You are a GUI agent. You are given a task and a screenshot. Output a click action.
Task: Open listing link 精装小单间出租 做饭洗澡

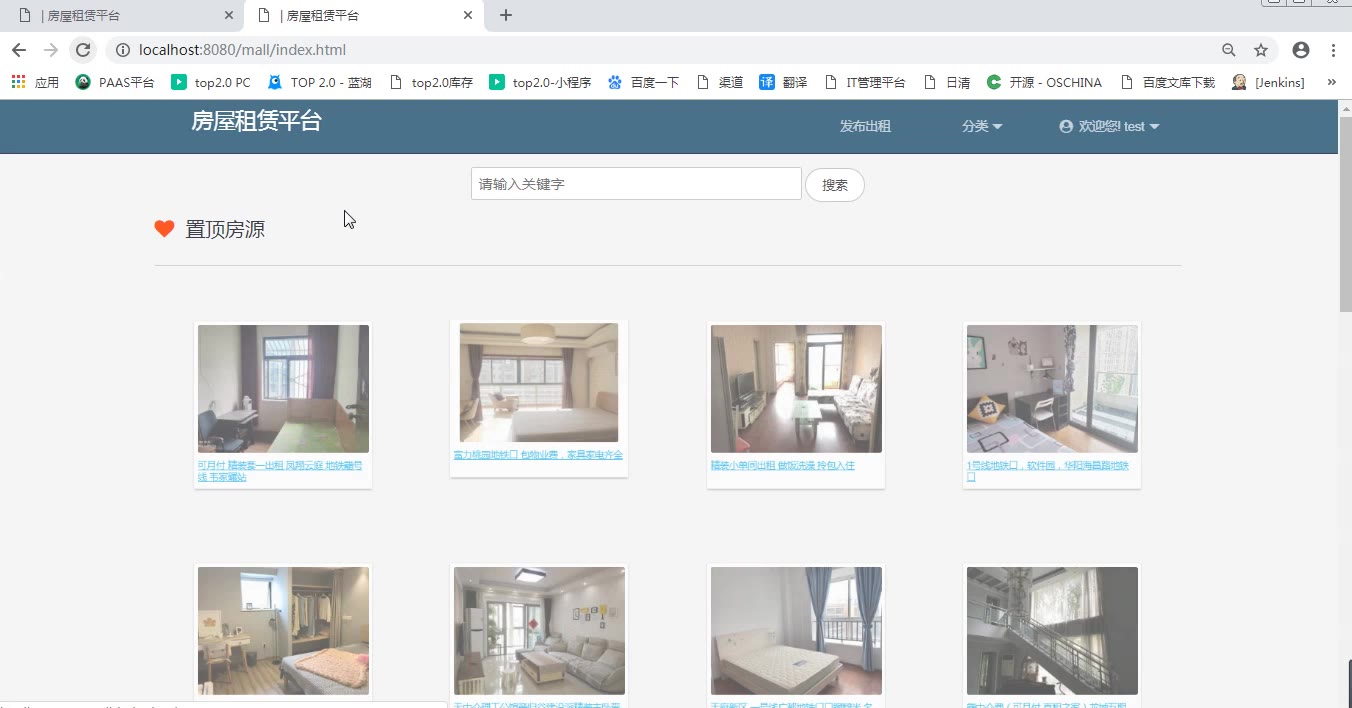click(x=783, y=466)
